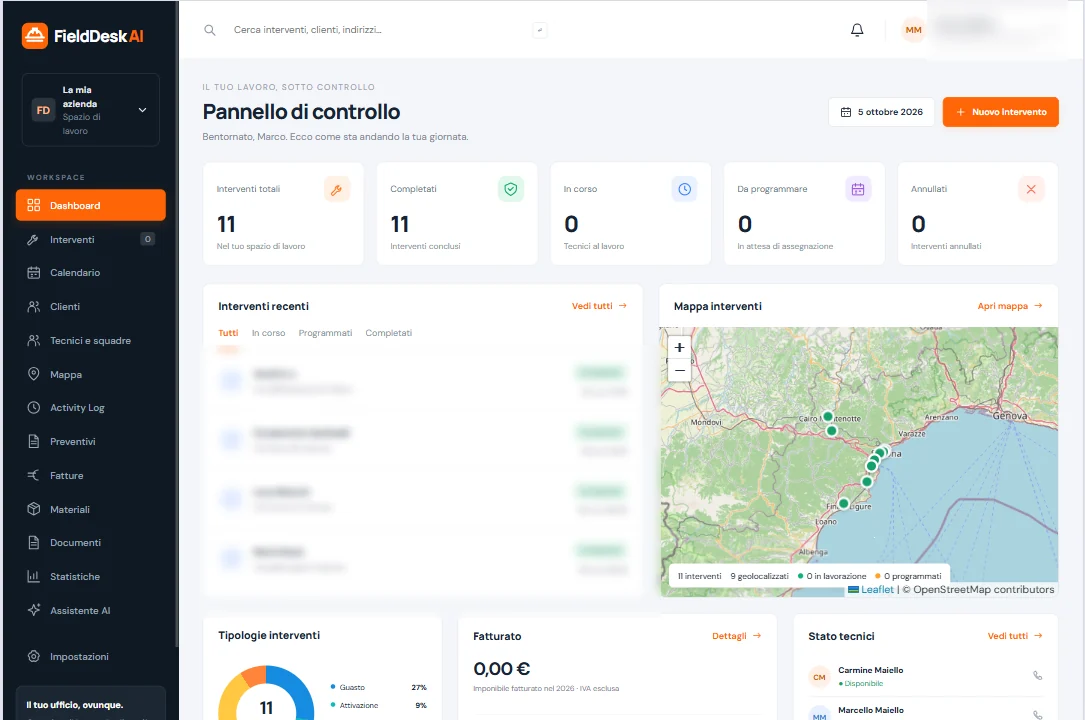Click the Apri mappa link

pyautogui.click(x=1010, y=306)
